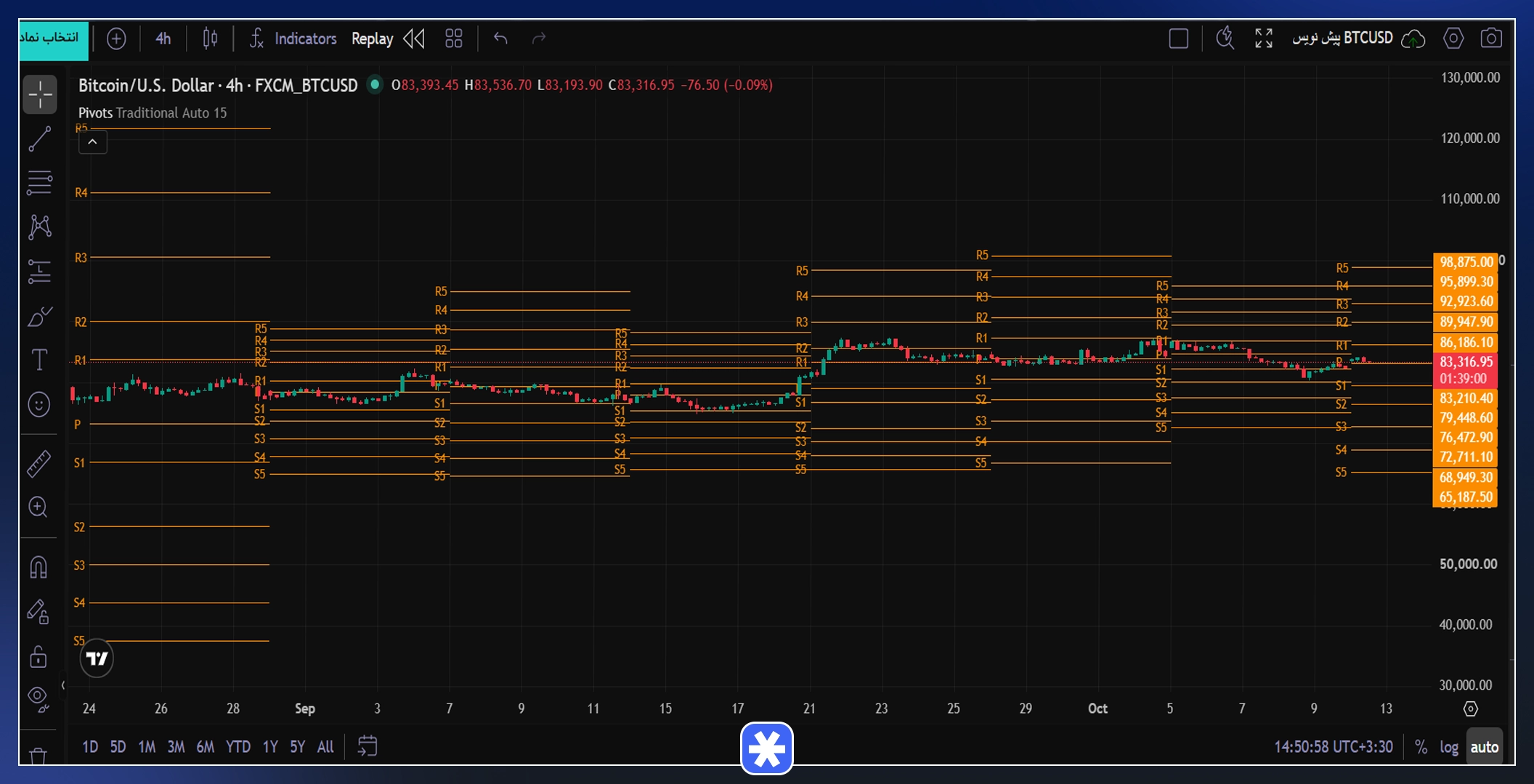The height and width of the screenshot is (784, 1534).
Task: Open the Indicators dialog
Action: 293,38
